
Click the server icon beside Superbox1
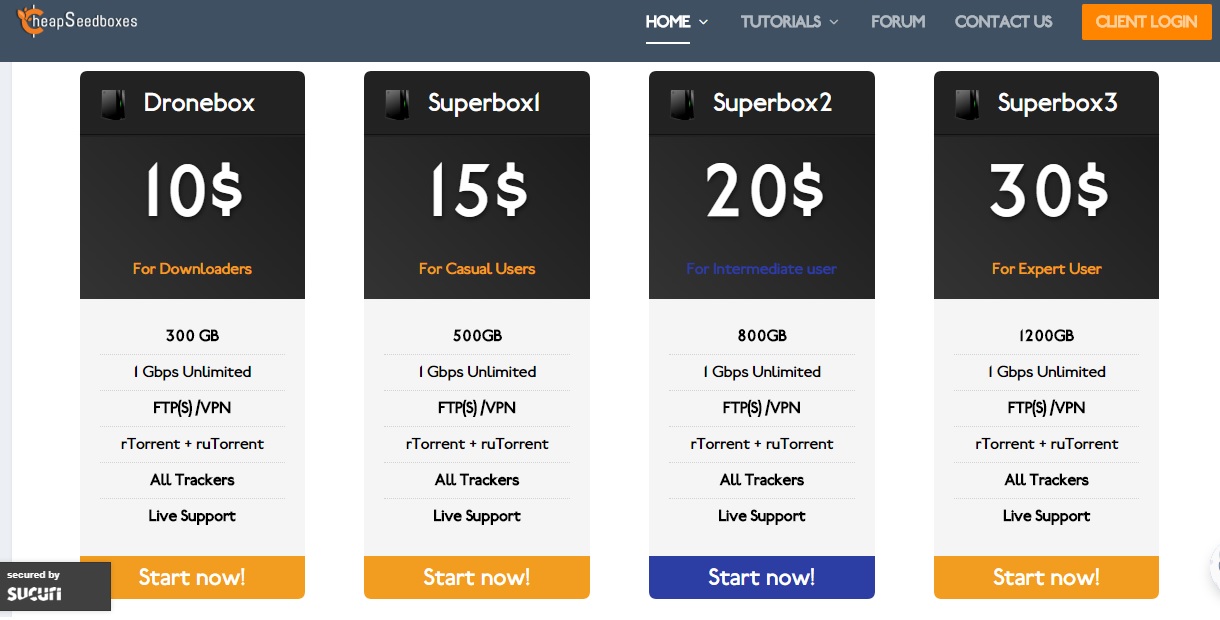(397, 104)
